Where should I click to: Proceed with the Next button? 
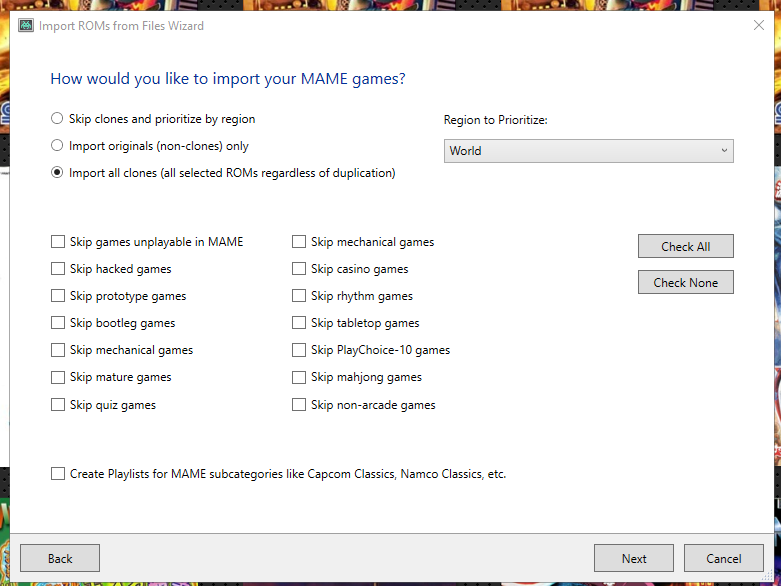(x=634, y=558)
